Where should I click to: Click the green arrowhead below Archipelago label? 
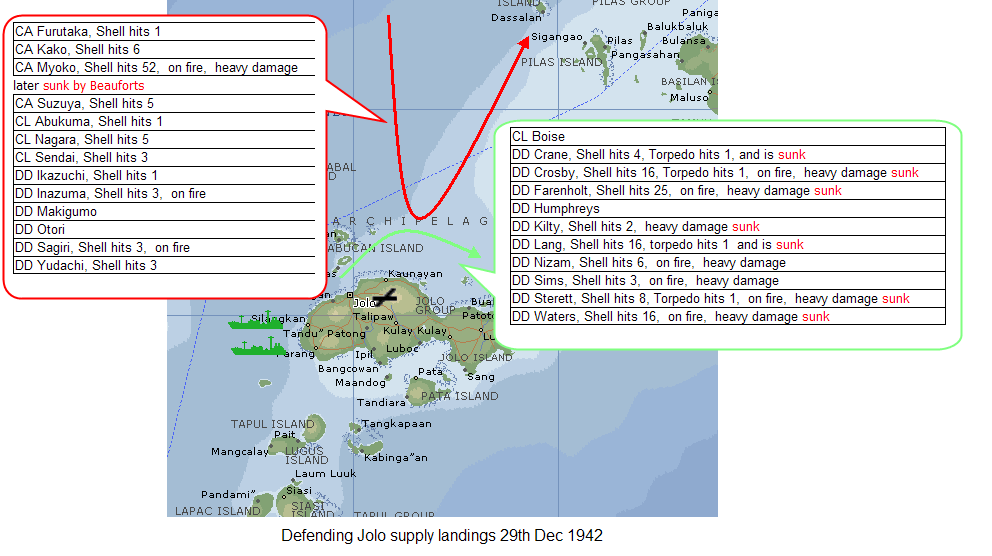[x=473, y=251]
